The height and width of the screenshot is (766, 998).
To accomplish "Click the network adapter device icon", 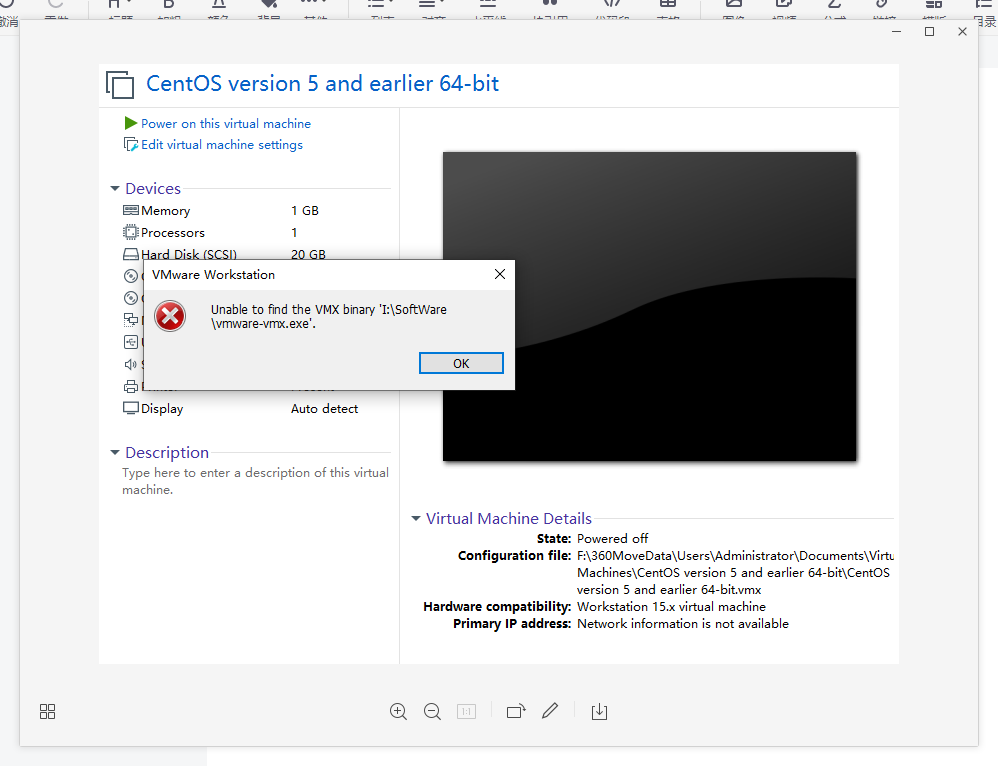I will tap(130, 319).
